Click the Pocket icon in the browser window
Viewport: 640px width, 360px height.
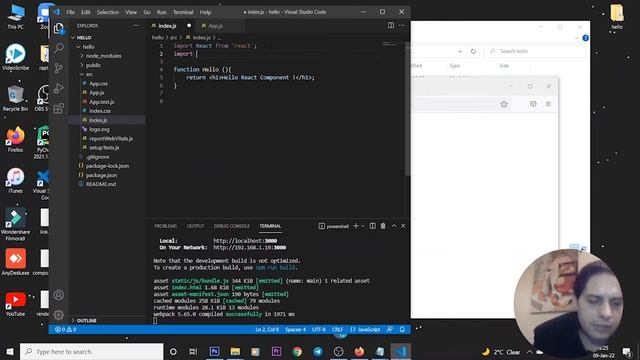[x=533, y=104]
